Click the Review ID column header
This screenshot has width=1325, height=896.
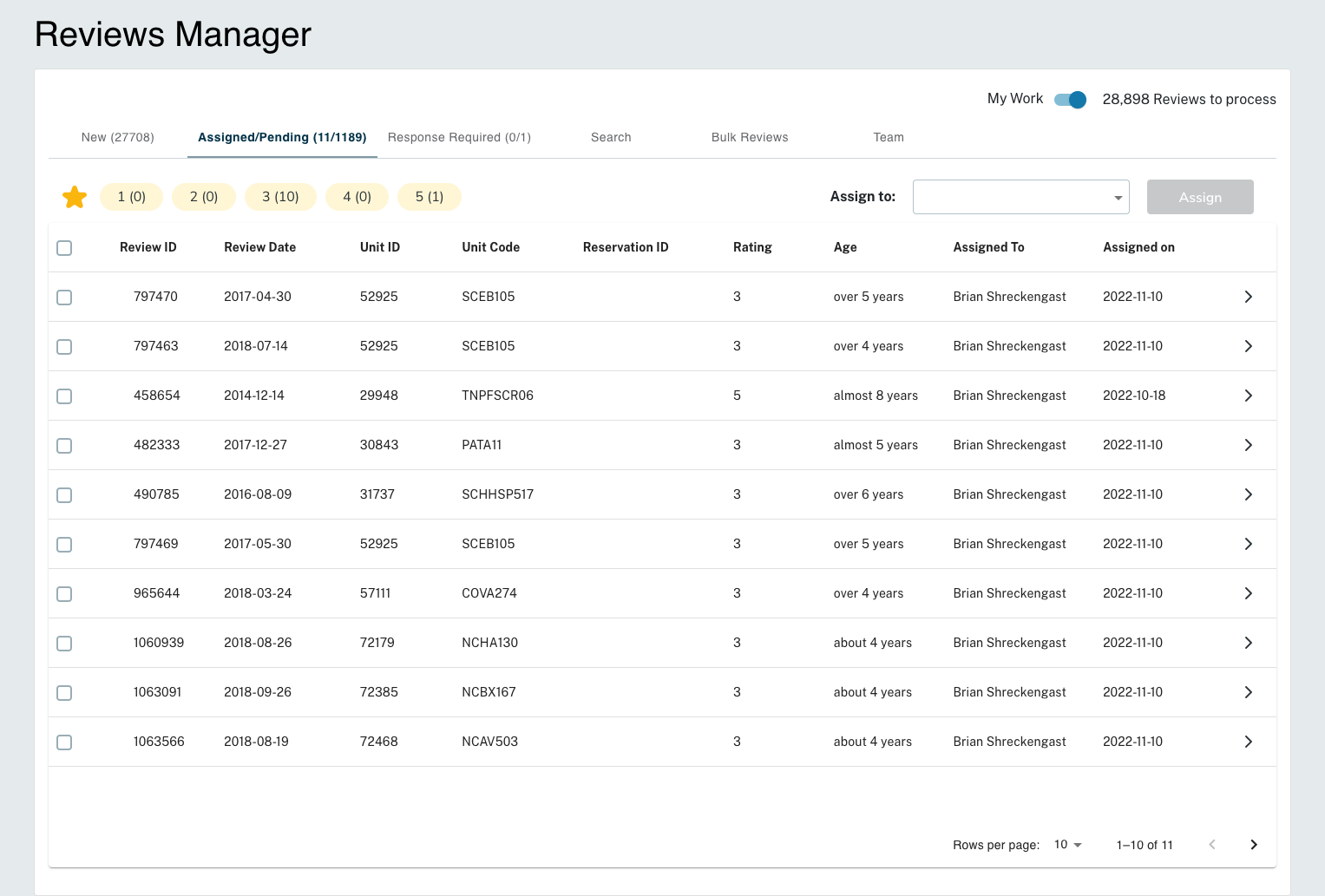pos(148,247)
